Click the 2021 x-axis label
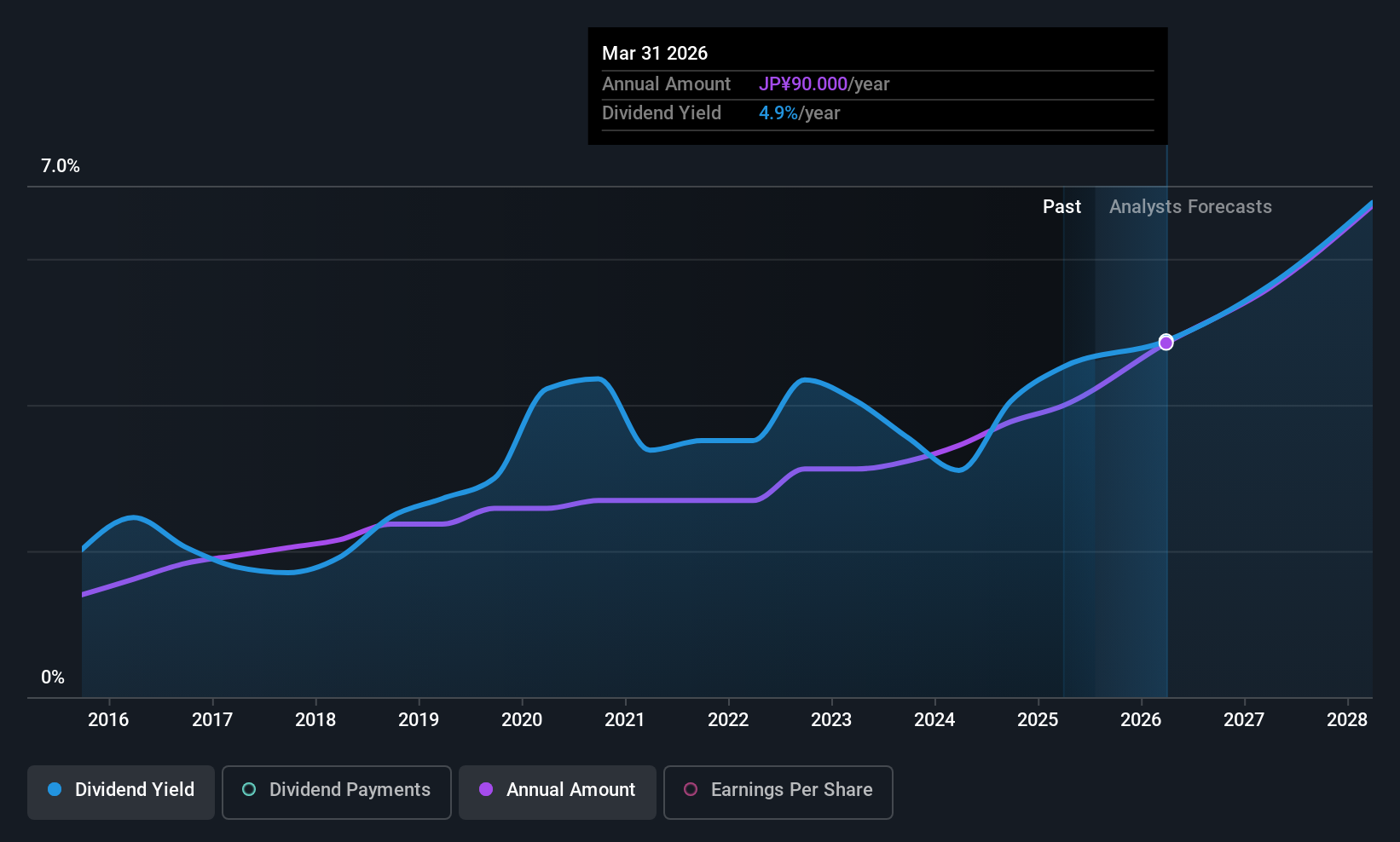This screenshot has width=1400, height=842. pos(625,720)
